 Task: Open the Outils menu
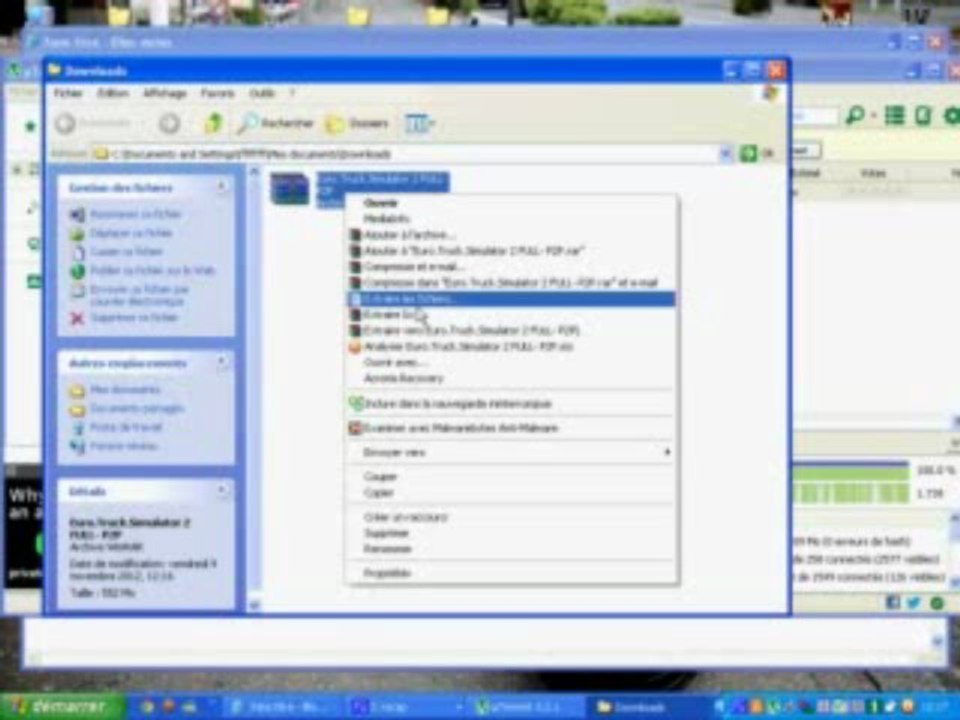tap(262, 93)
